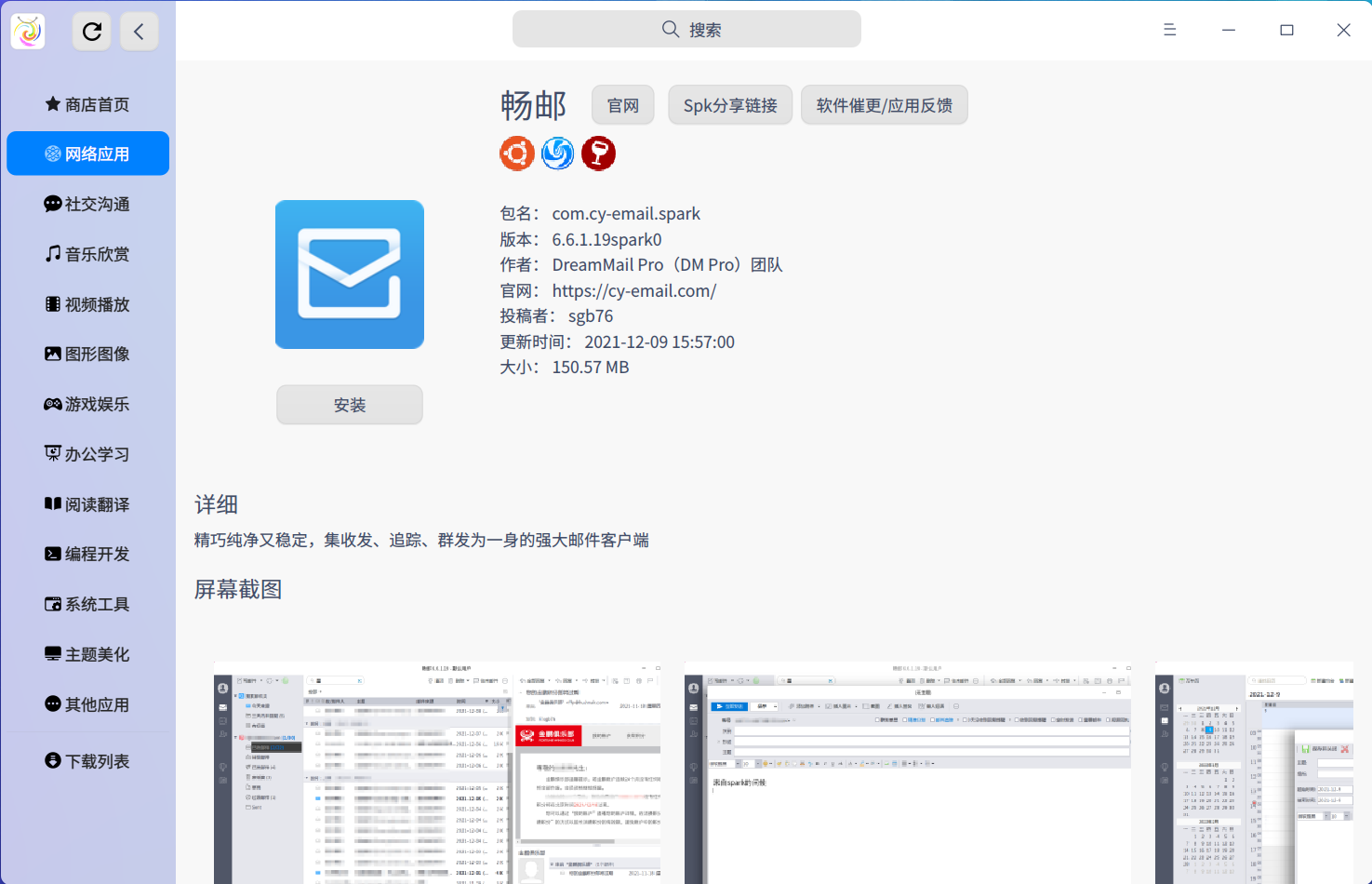This screenshot has height=884, width=1372.
Task: Switch to the 系统工具 category
Action: [87, 604]
